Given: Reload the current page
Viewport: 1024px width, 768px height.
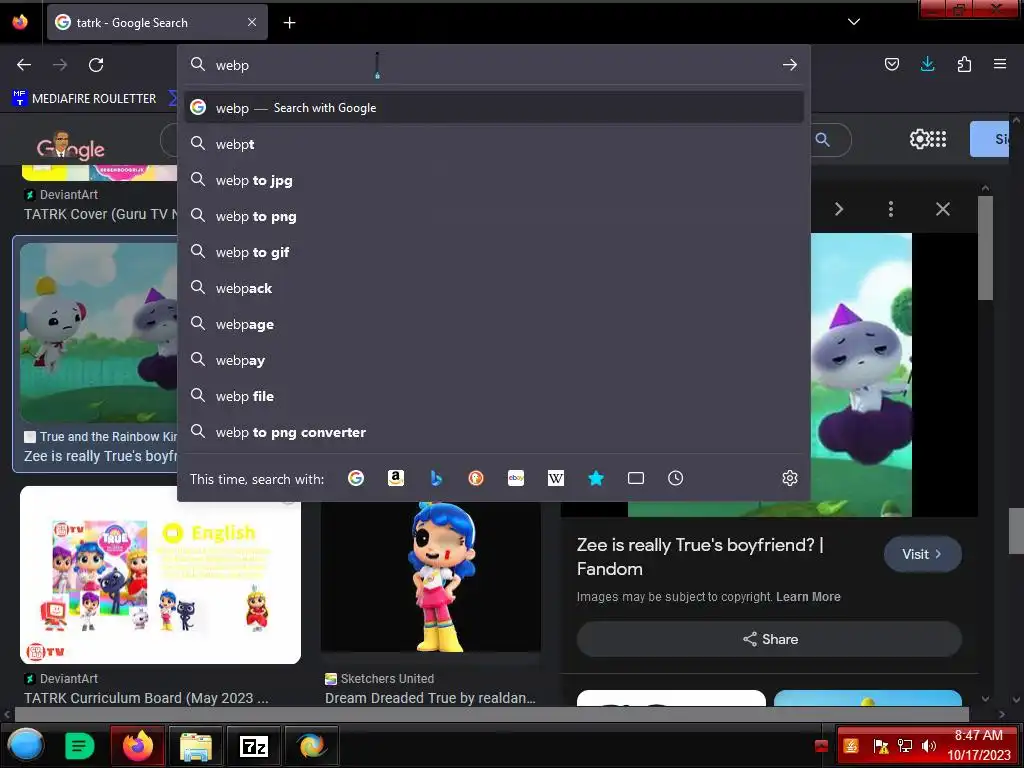Looking at the screenshot, I should click(x=96, y=65).
